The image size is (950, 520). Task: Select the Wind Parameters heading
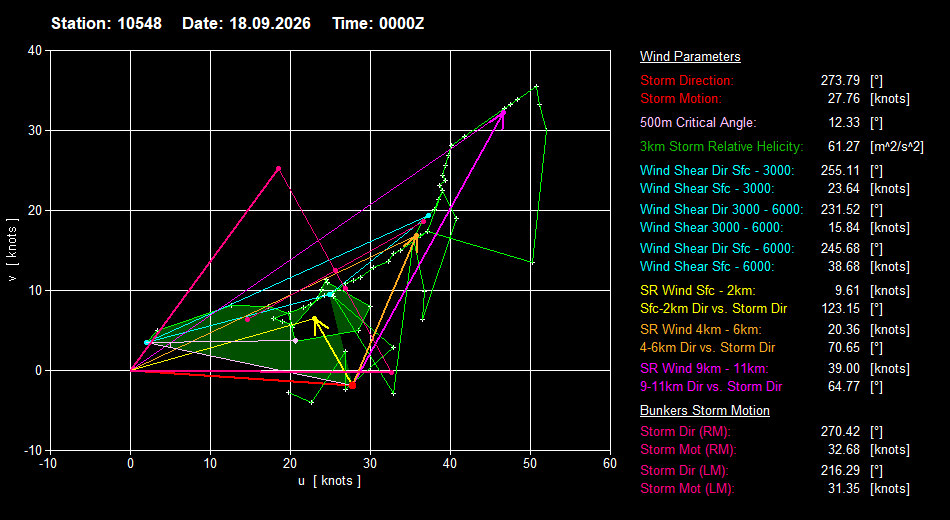(x=690, y=56)
